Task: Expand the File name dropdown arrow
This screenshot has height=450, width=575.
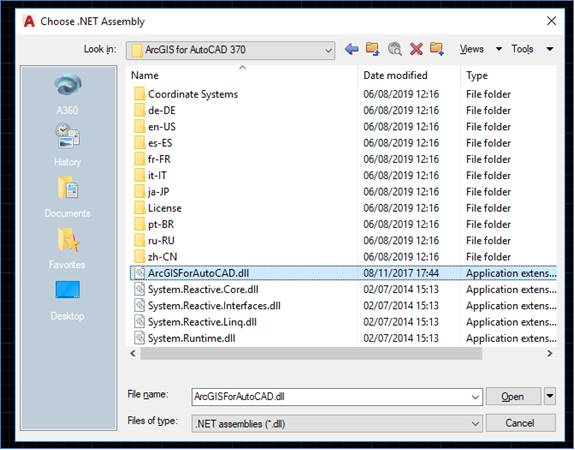Action: (x=475, y=397)
